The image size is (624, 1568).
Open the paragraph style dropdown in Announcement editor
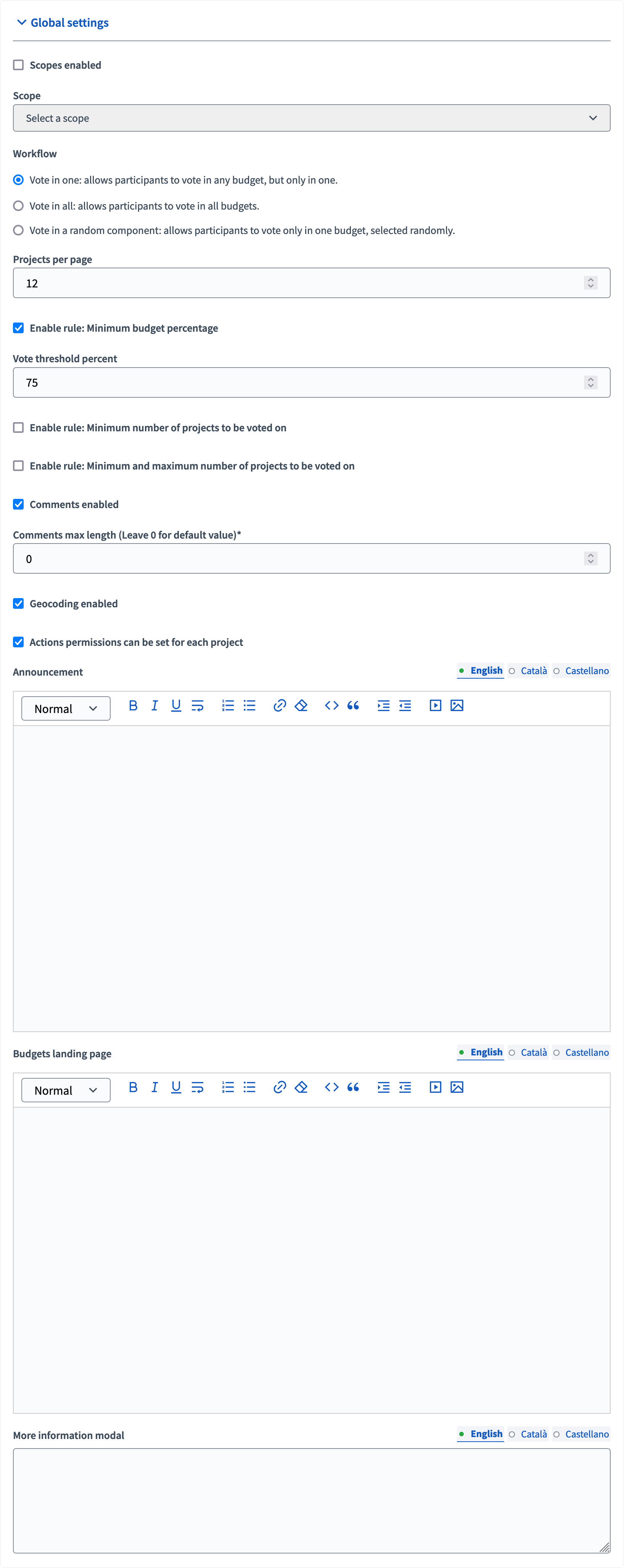pos(65,708)
